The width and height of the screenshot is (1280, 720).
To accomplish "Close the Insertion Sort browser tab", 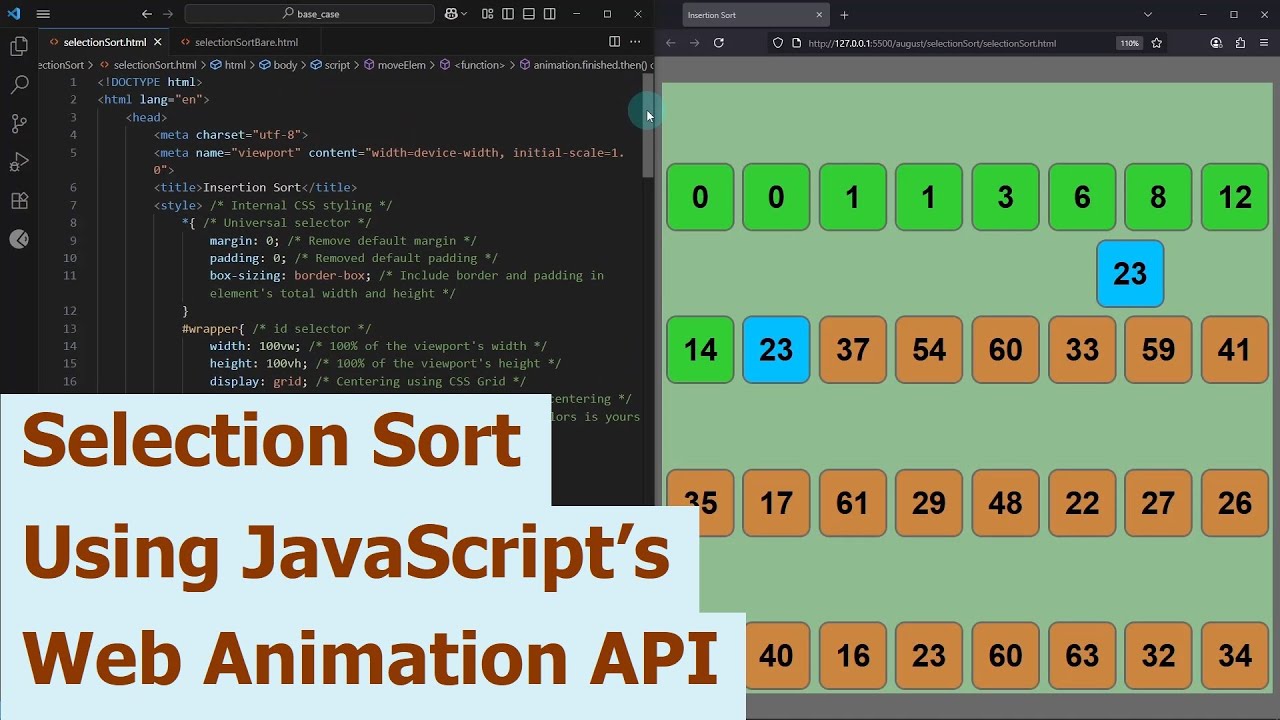I will (819, 15).
